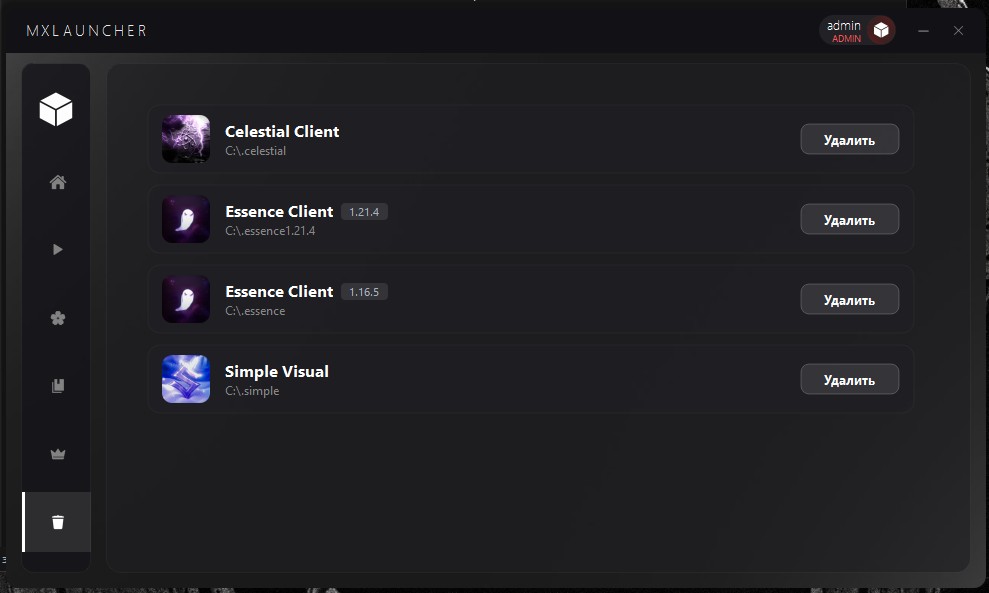Screen dimensions: 989x593
Task: Delete Essence Client 1.16.5 via Удалить
Action: click(849, 299)
